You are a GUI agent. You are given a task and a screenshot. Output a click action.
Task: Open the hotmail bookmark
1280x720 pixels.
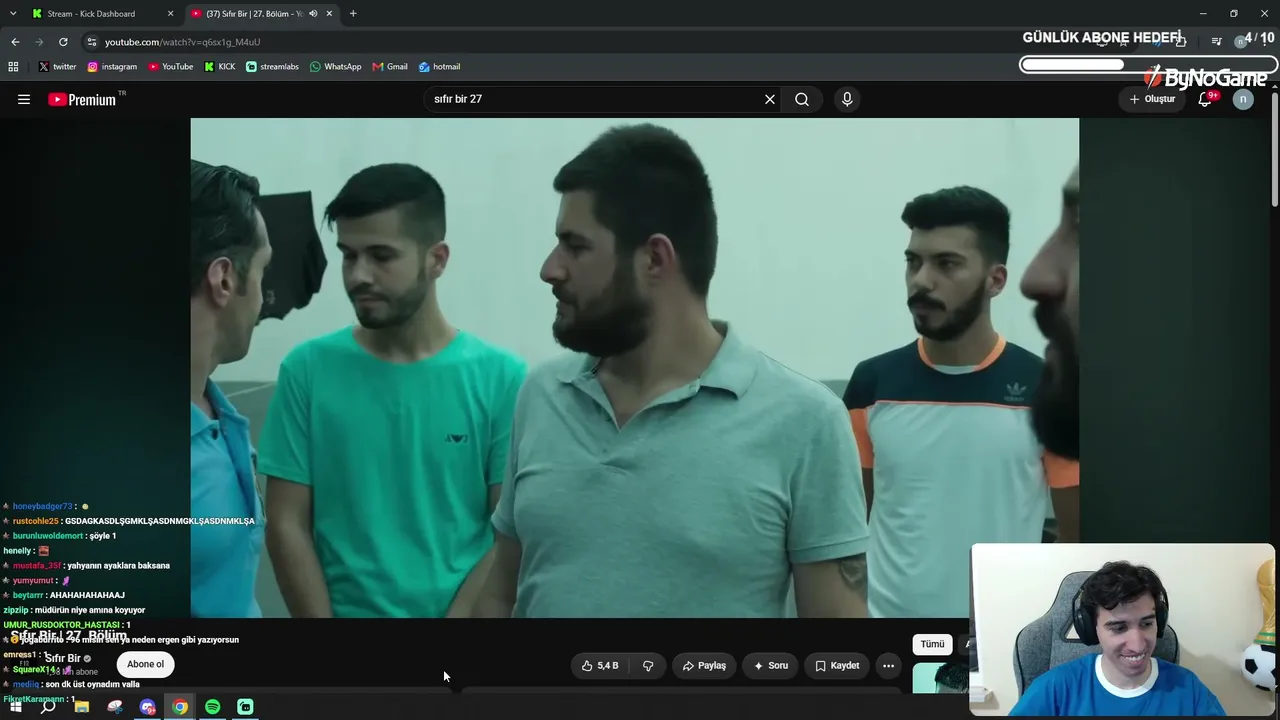pos(439,67)
